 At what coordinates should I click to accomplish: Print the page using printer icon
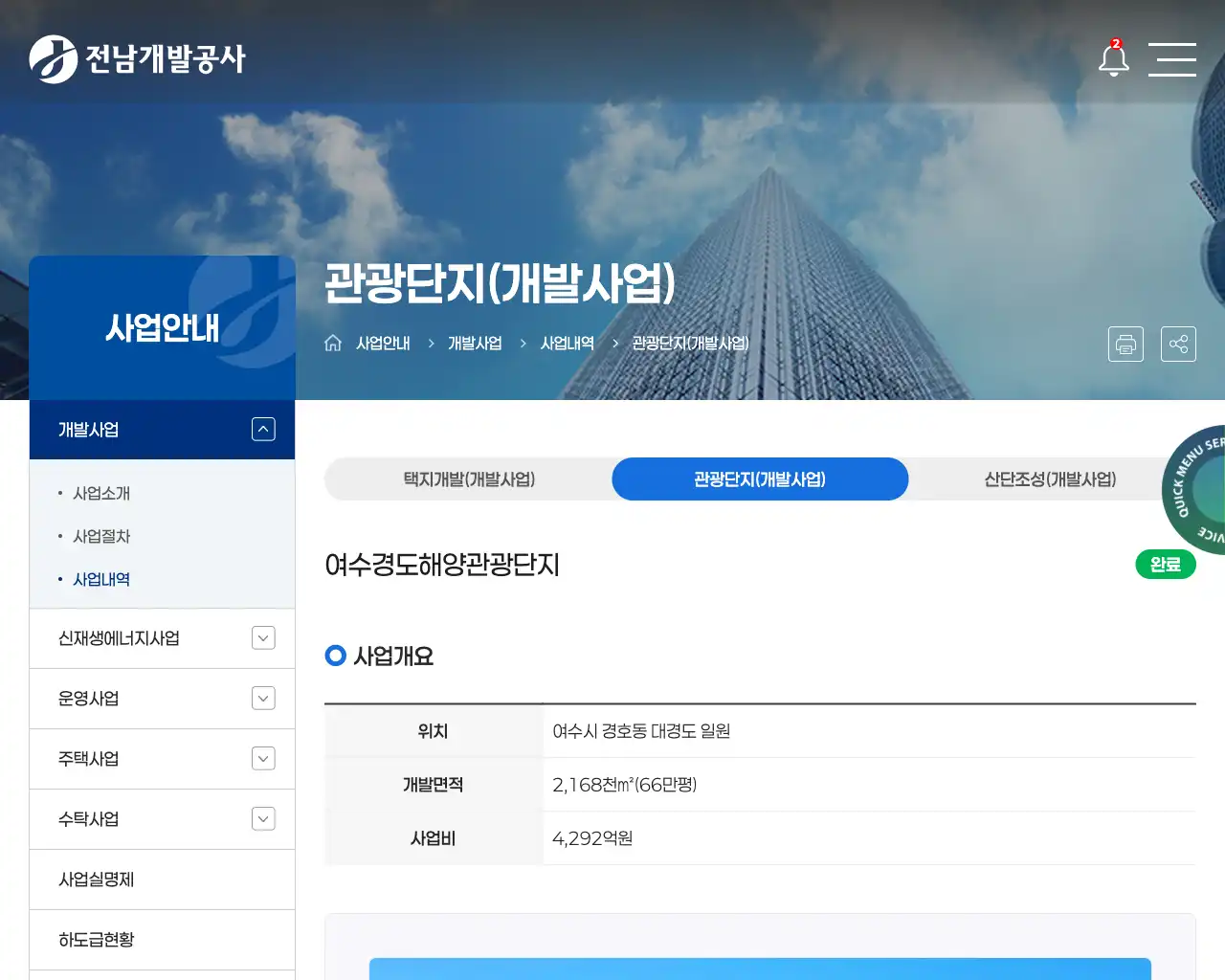[1125, 344]
